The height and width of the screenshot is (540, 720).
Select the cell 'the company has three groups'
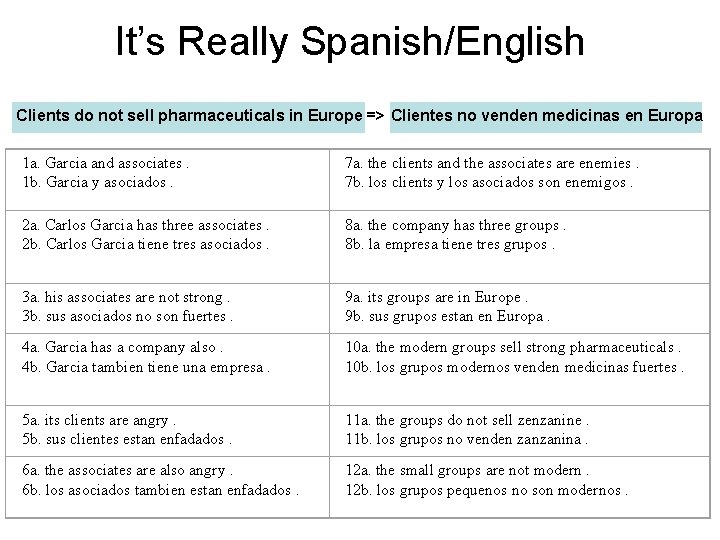(518, 234)
